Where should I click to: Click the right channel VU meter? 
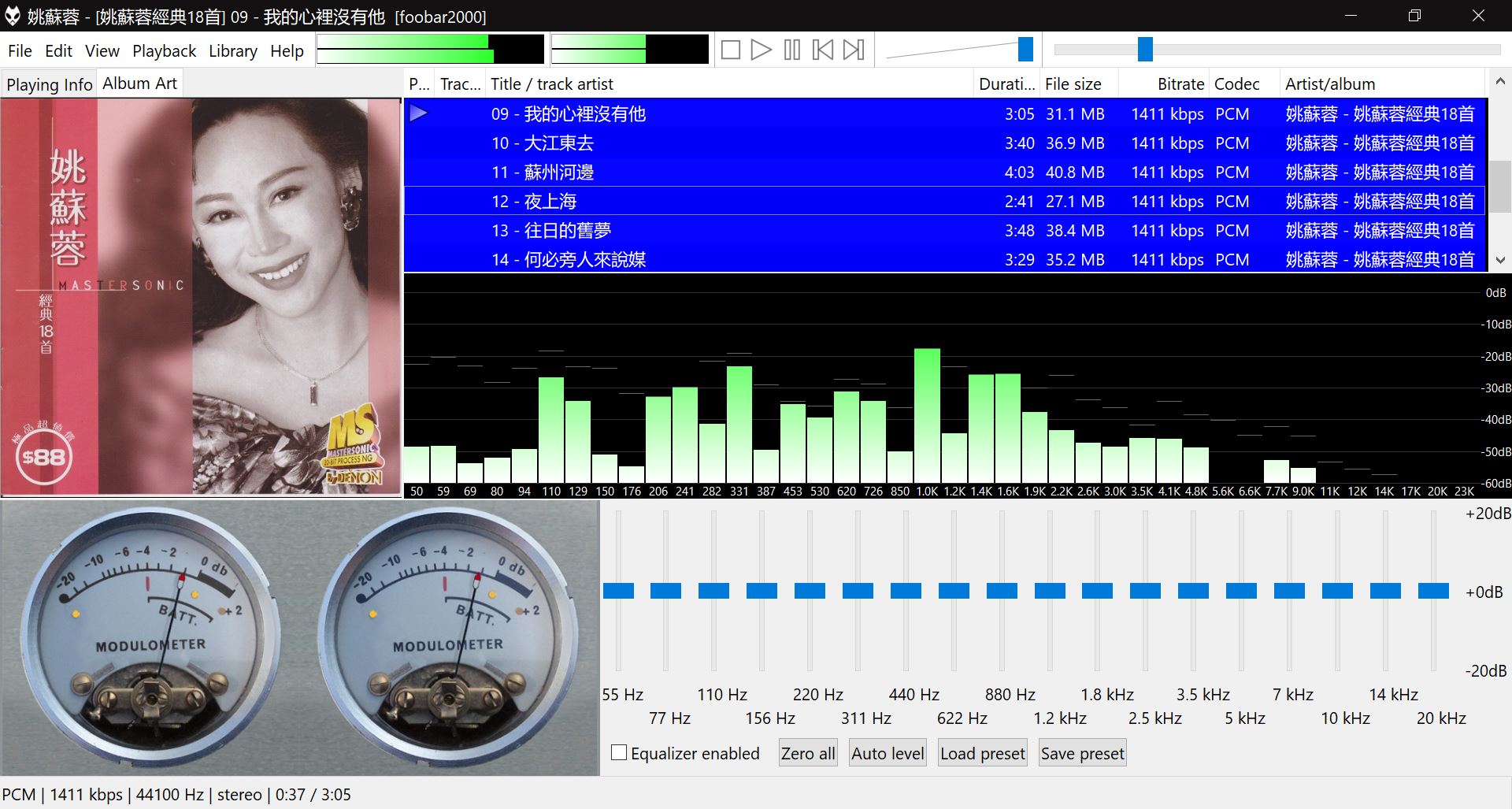coord(447,636)
